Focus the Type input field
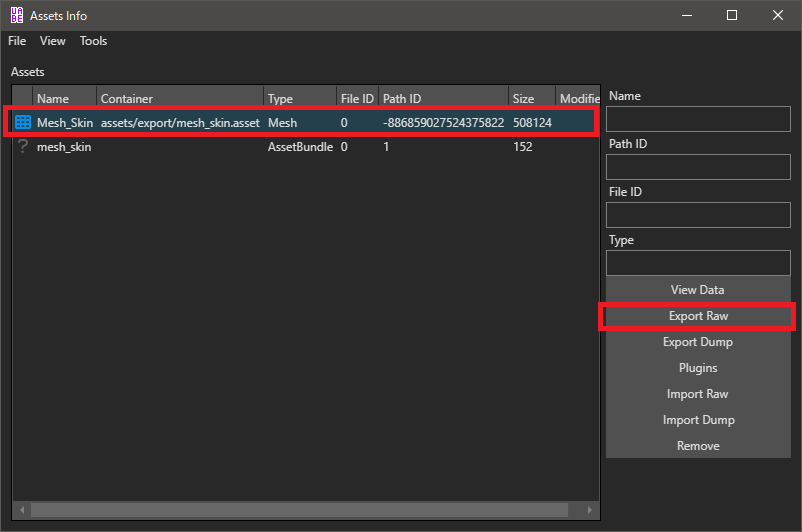The width and height of the screenshot is (802, 532). click(x=698, y=263)
